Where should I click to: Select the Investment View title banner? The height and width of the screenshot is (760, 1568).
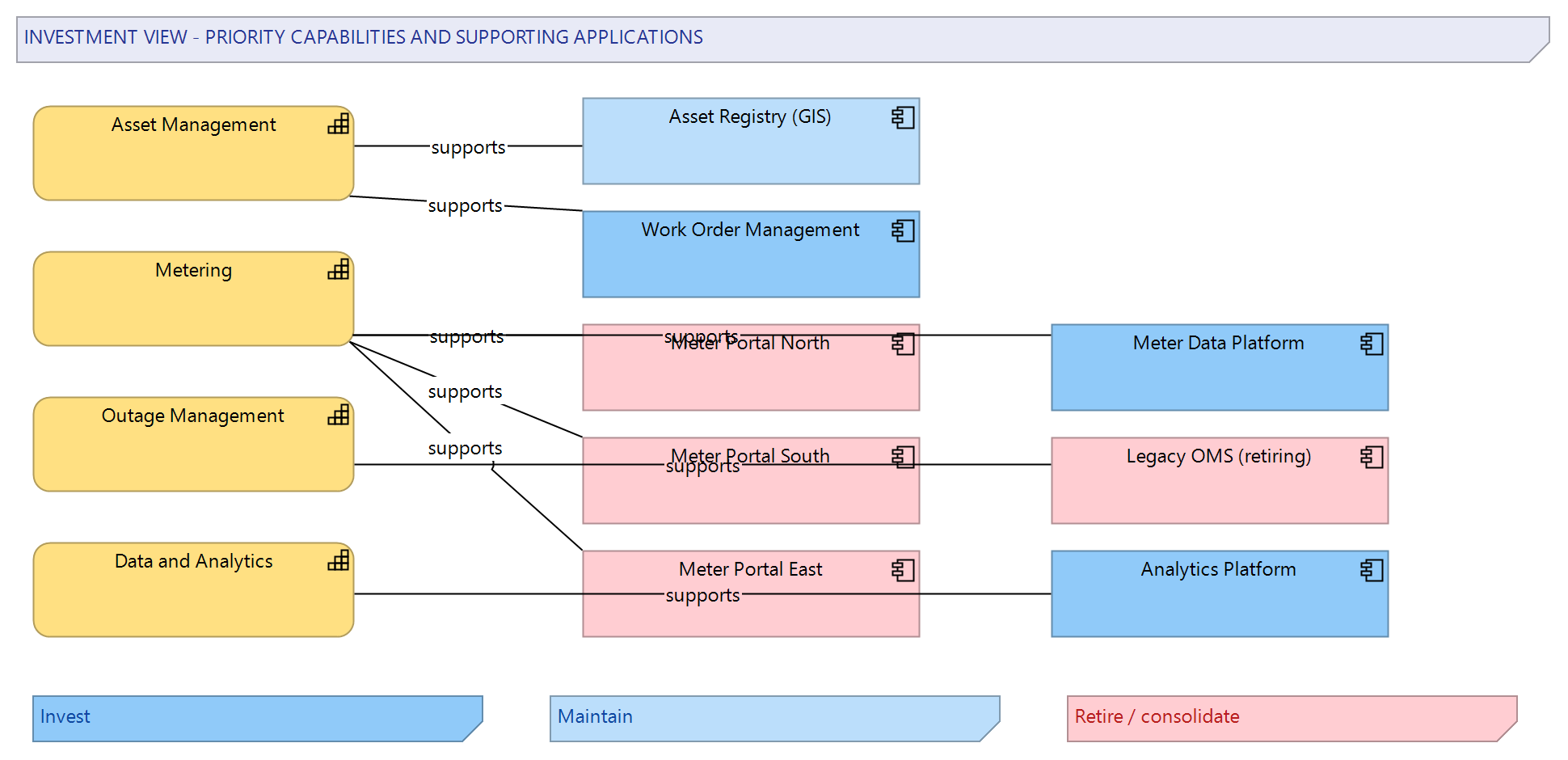point(783,40)
